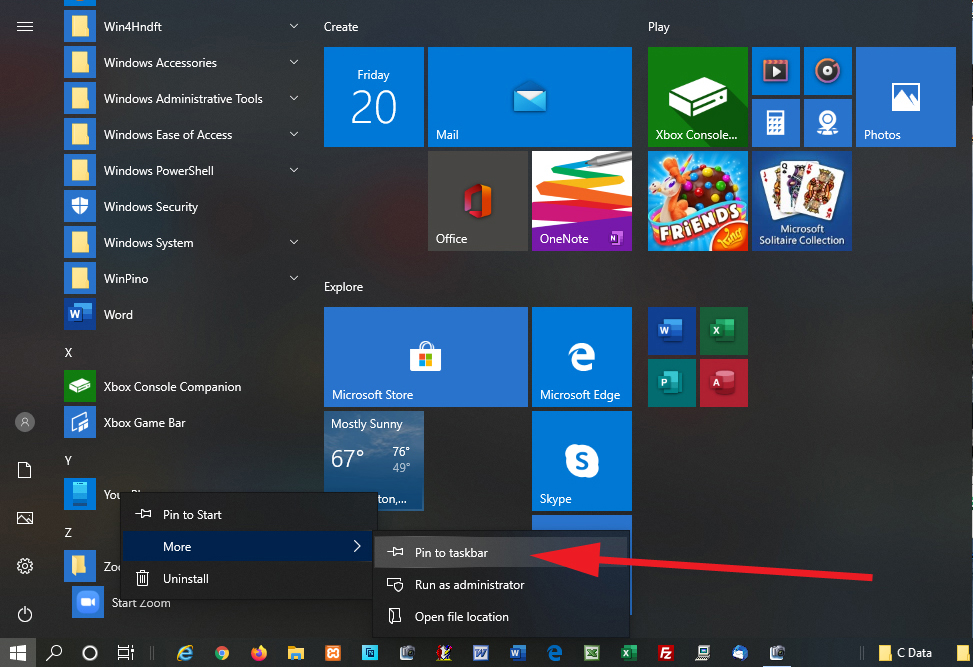Image resolution: width=973 pixels, height=667 pixels.
Task: Open the Xbox Console tile
Action: pyautogui.click(x=697, y=97)
